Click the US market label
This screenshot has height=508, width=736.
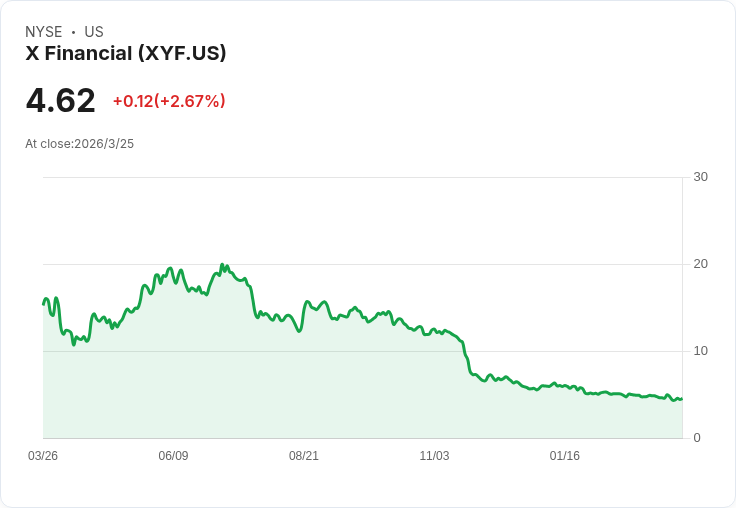click(94, 32)
